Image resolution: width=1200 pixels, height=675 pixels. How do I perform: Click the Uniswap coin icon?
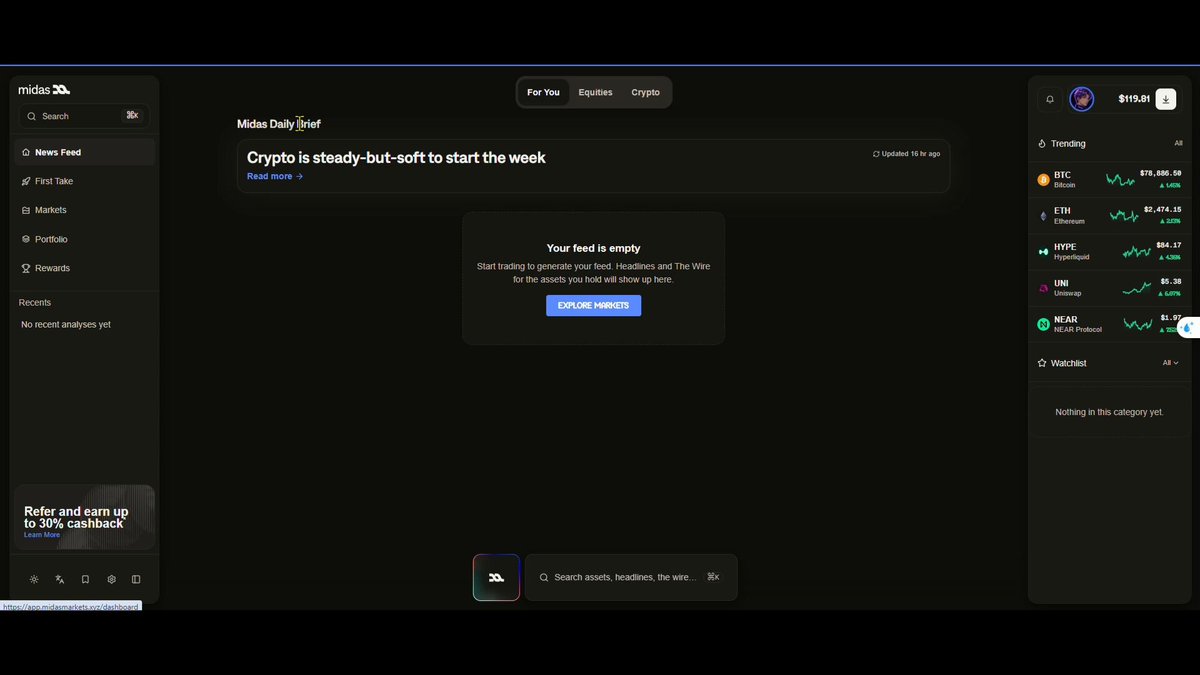(x=1043, y=288)
